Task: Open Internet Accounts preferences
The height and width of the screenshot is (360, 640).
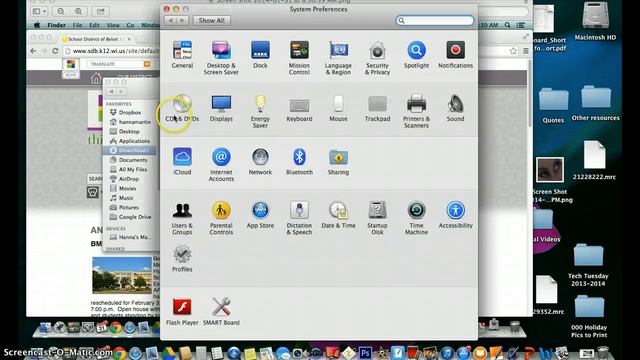Action: pos(221,164)
